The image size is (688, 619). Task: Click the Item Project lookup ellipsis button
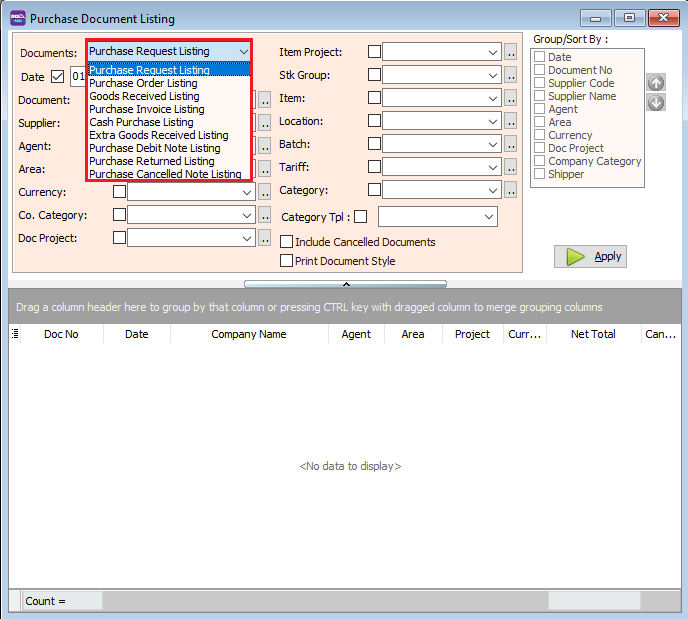[x=511, y=52]
